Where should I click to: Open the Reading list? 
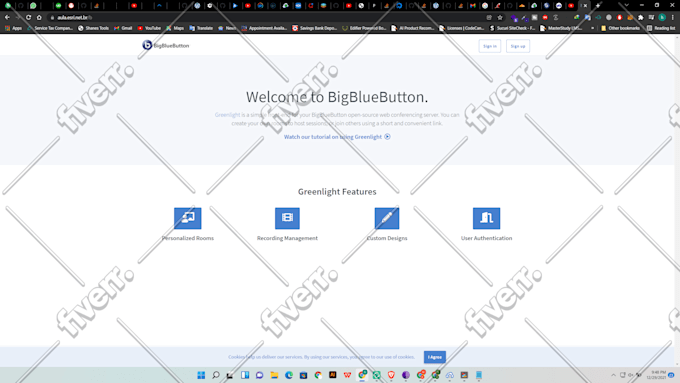tap(661, 28)
